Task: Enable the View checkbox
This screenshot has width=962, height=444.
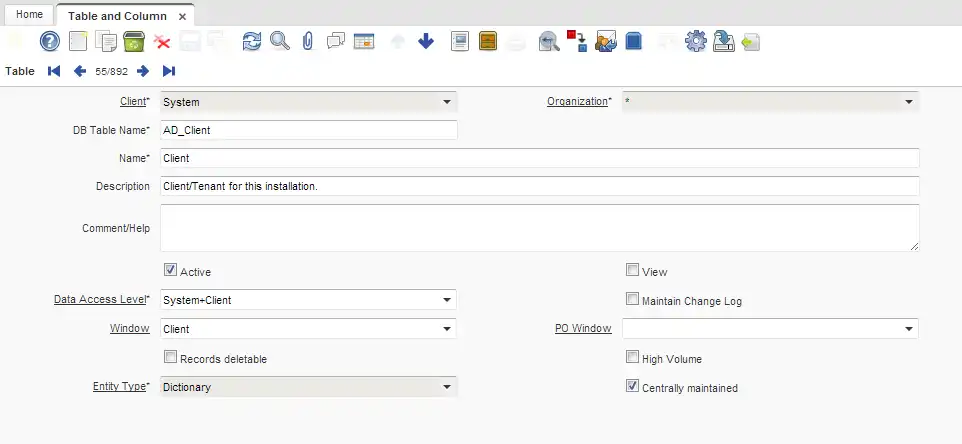Action: click(x=632, y=270)
